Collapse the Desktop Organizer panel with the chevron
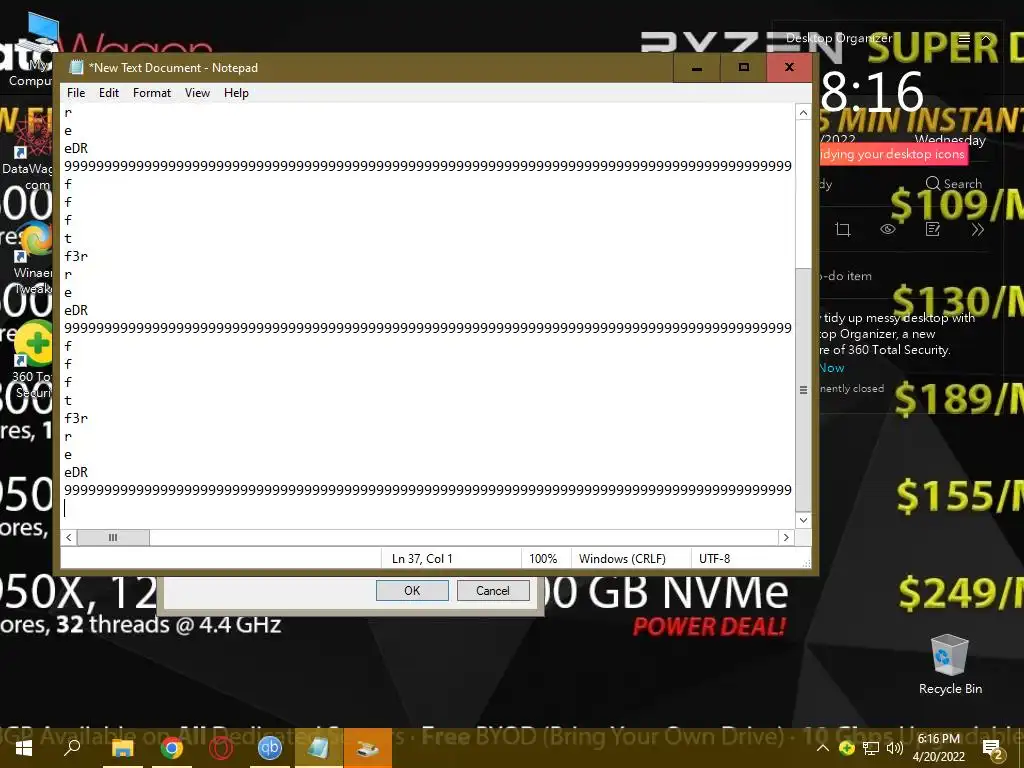The image size is (1024, 768). click(x=986, y=39)
